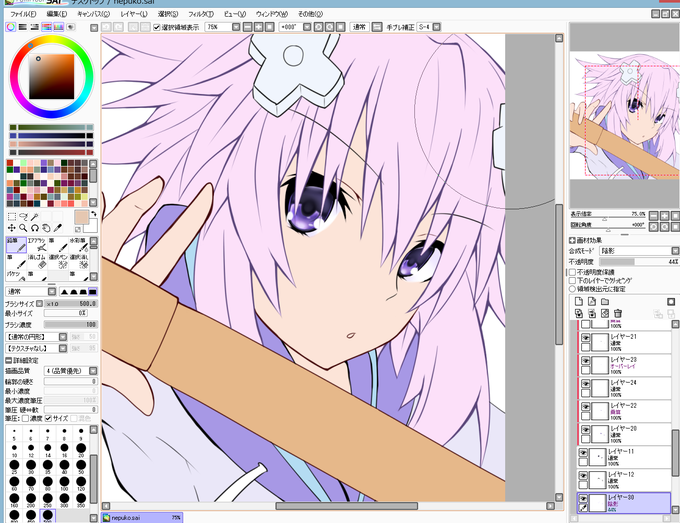Switch to the nepuko.sai document tab
Image resolution: width=680 pixels, height=523 pixels.
coord(142,518)
